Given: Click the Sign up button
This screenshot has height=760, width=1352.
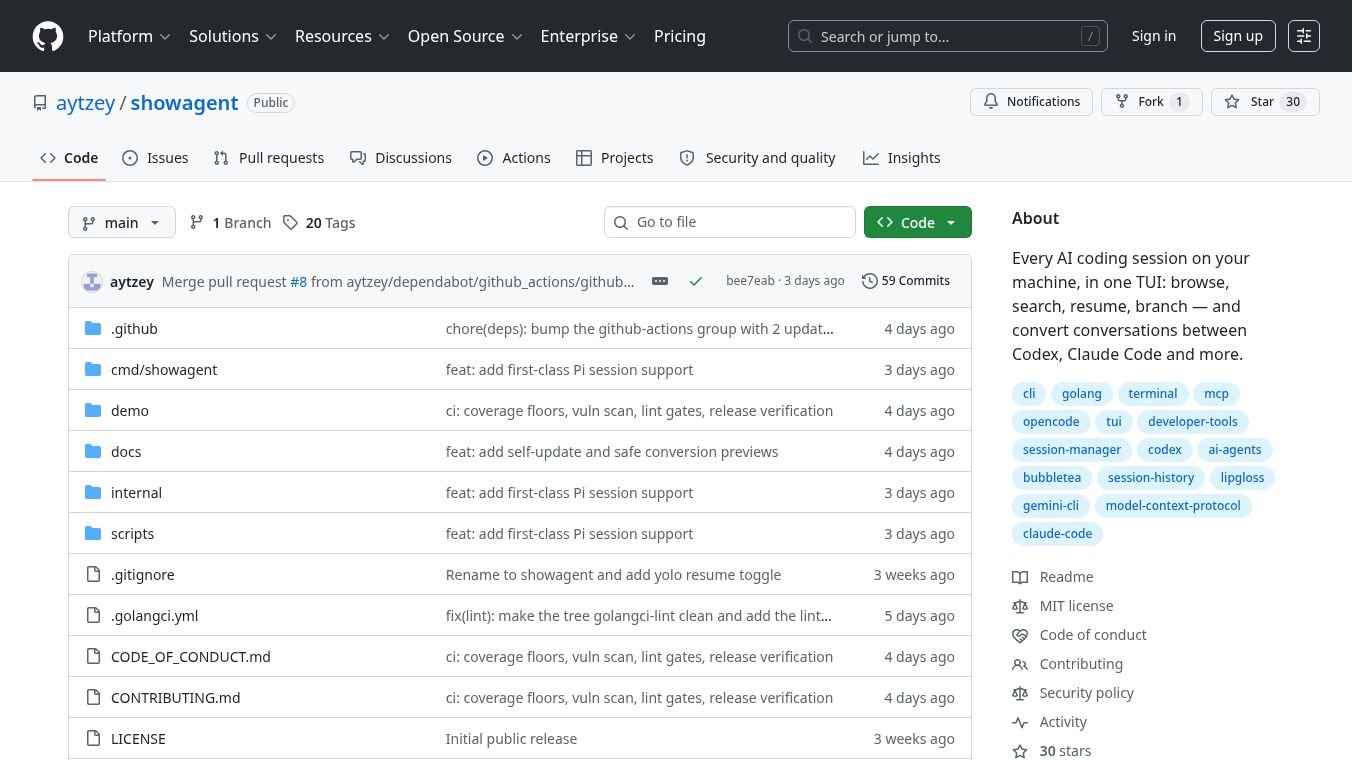Looking at the screenshot, I should pos(1238,36).
